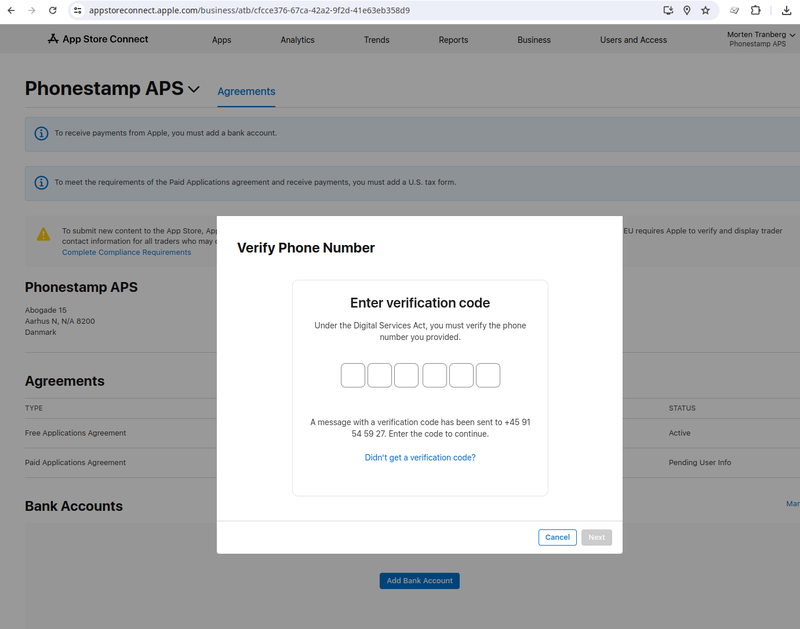Click the fourth verification code digit box

(435, 375)
